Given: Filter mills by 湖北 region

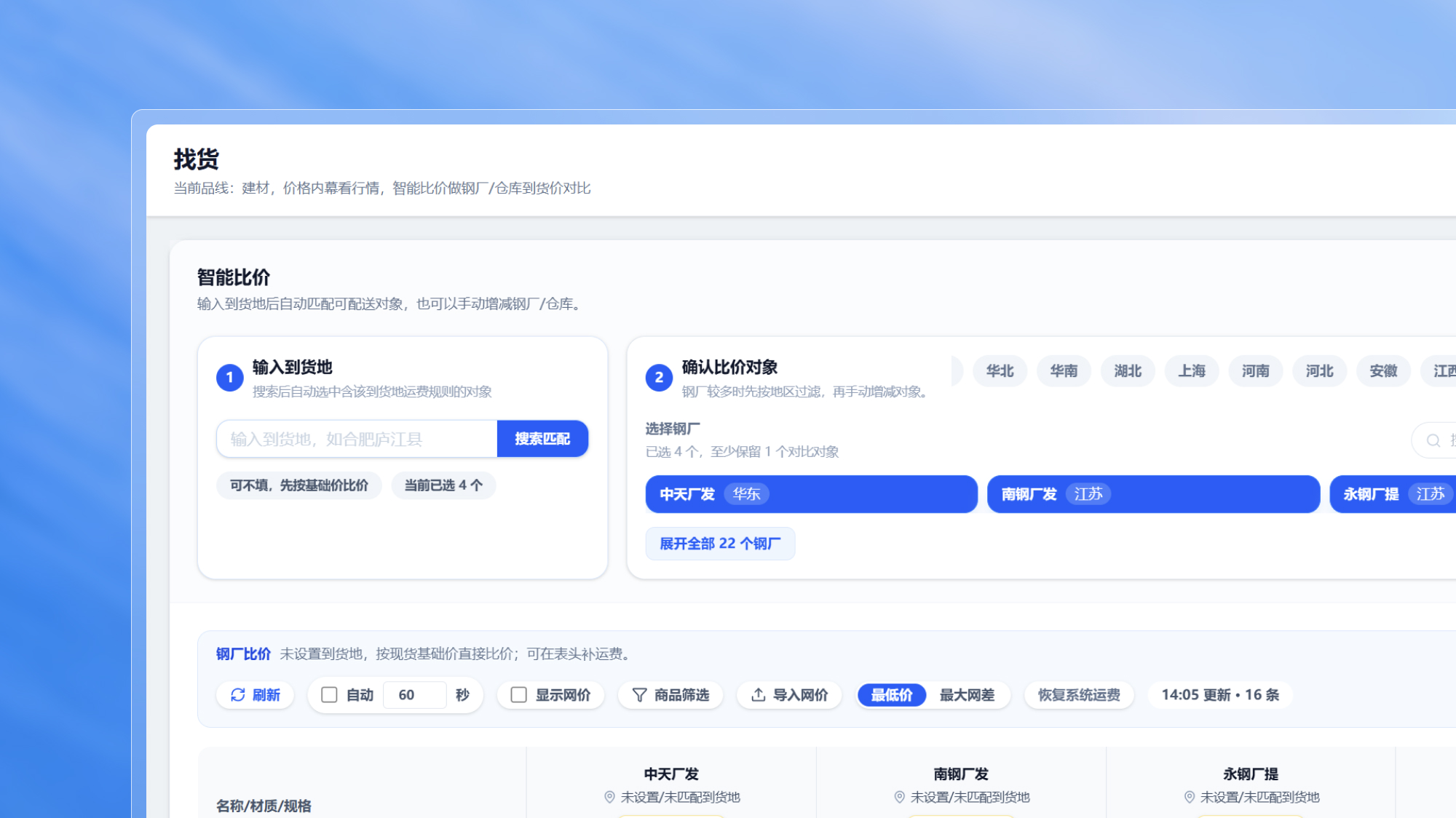Looking at the screenshot, I should click(1128, 371).
